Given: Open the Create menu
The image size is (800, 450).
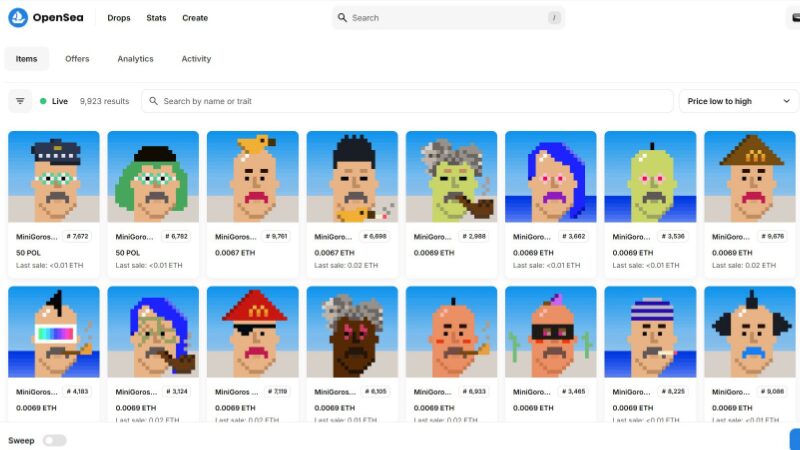Looking at the screenshot, I should [195, 18].
